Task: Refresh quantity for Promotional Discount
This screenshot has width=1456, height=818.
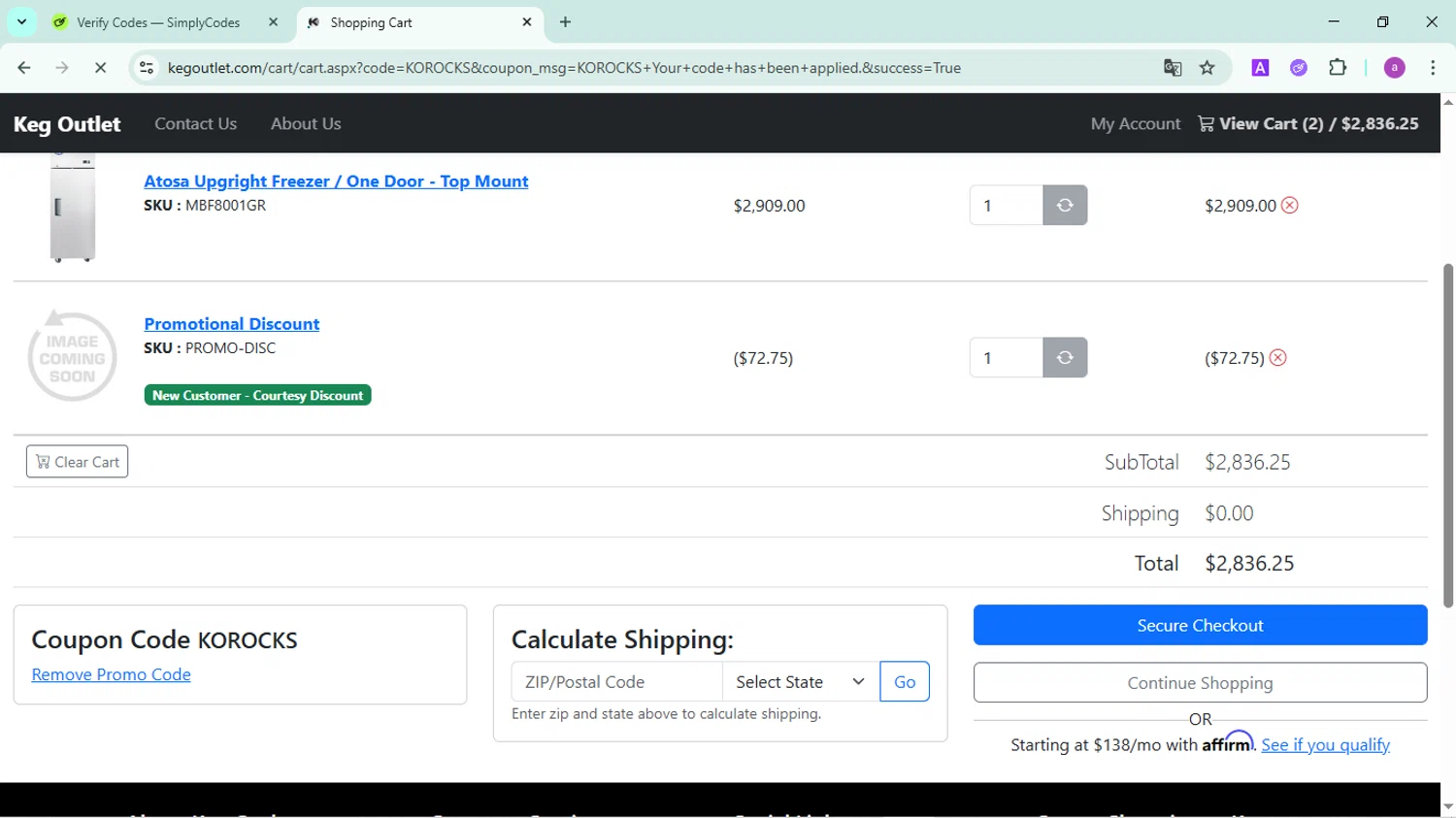Action: (1065, 357)
